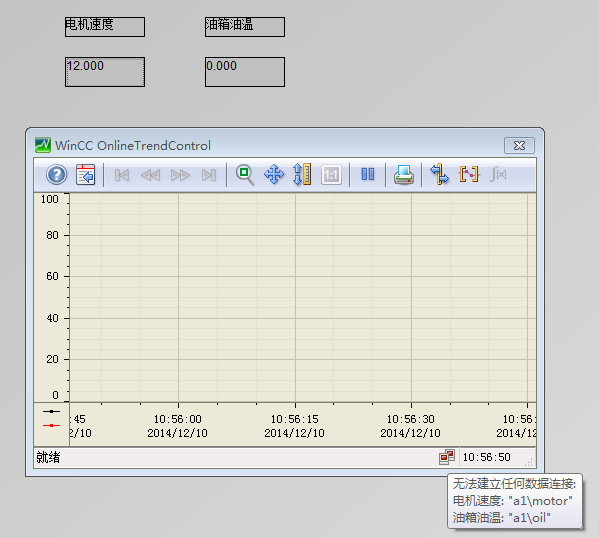This screenshot has width=599, height=538.
Task: Select the statistics area tool
Action: (469, 175)
